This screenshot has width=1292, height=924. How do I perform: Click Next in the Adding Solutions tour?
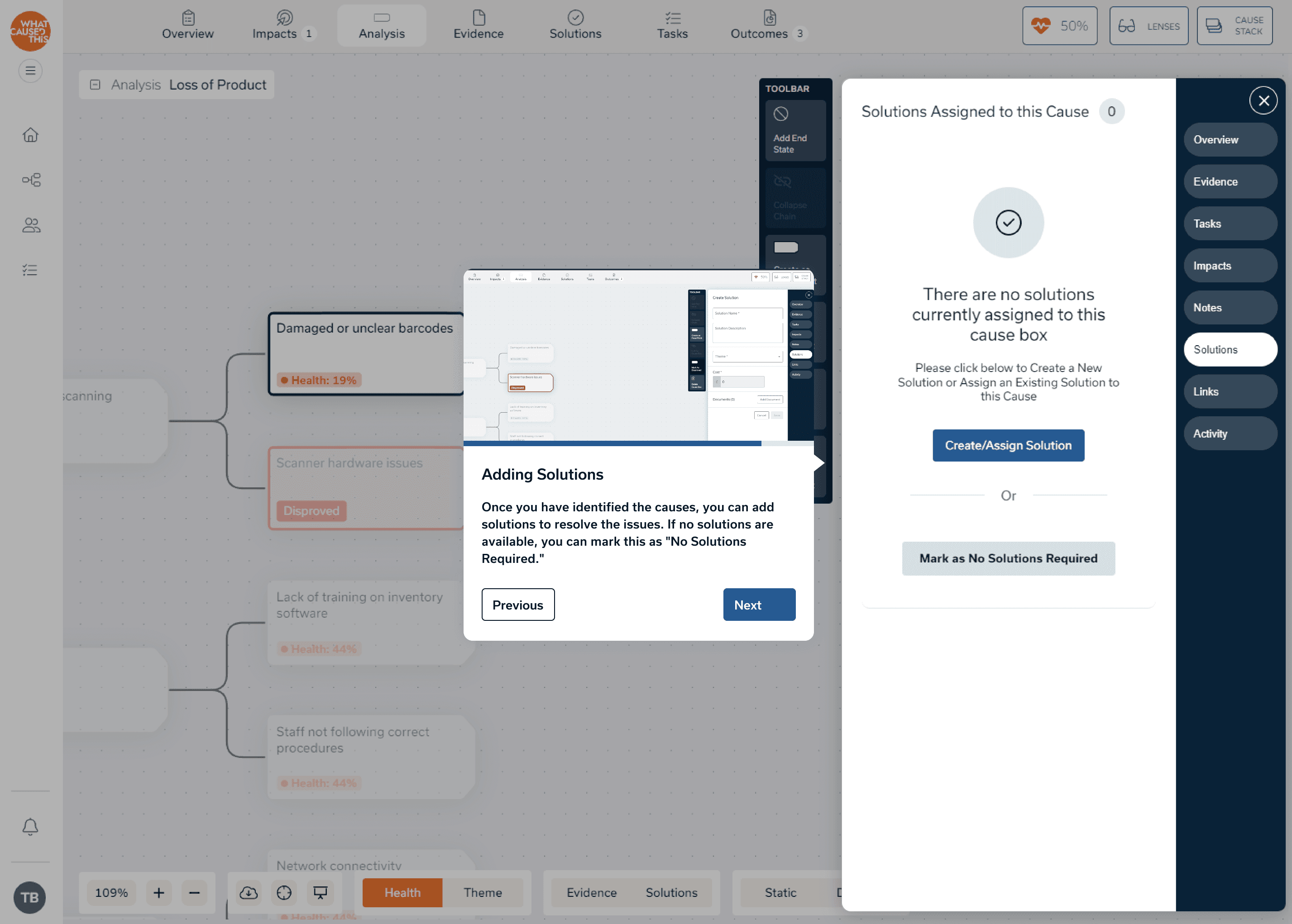759,604
